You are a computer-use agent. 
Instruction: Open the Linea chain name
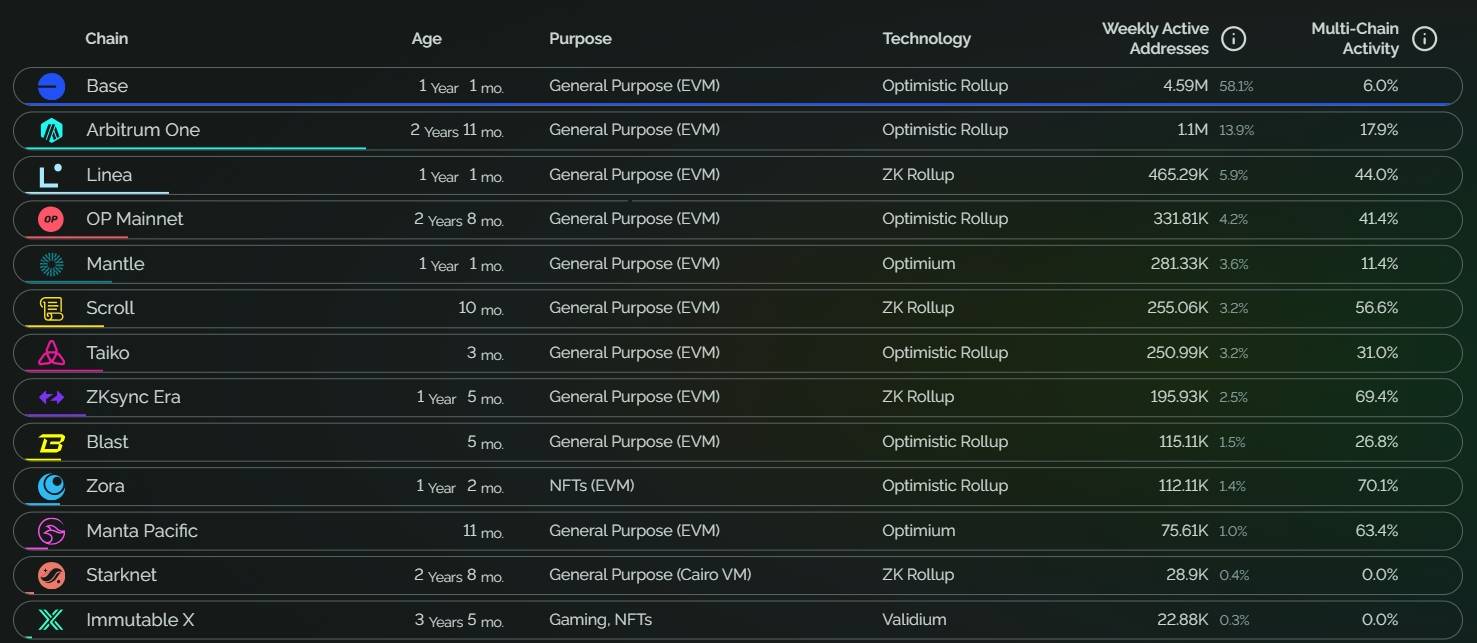tap(109, 175)
